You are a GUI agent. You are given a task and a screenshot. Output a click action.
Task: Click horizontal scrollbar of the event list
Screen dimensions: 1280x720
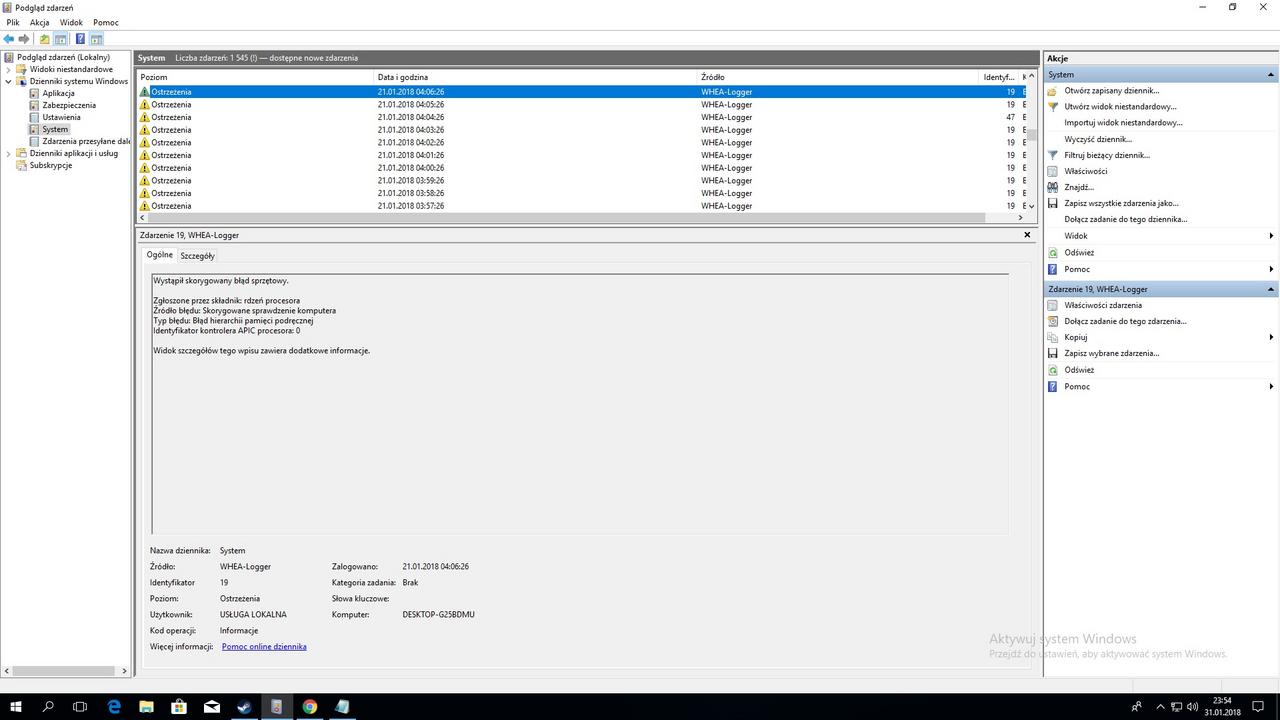[x=566, y=217]
